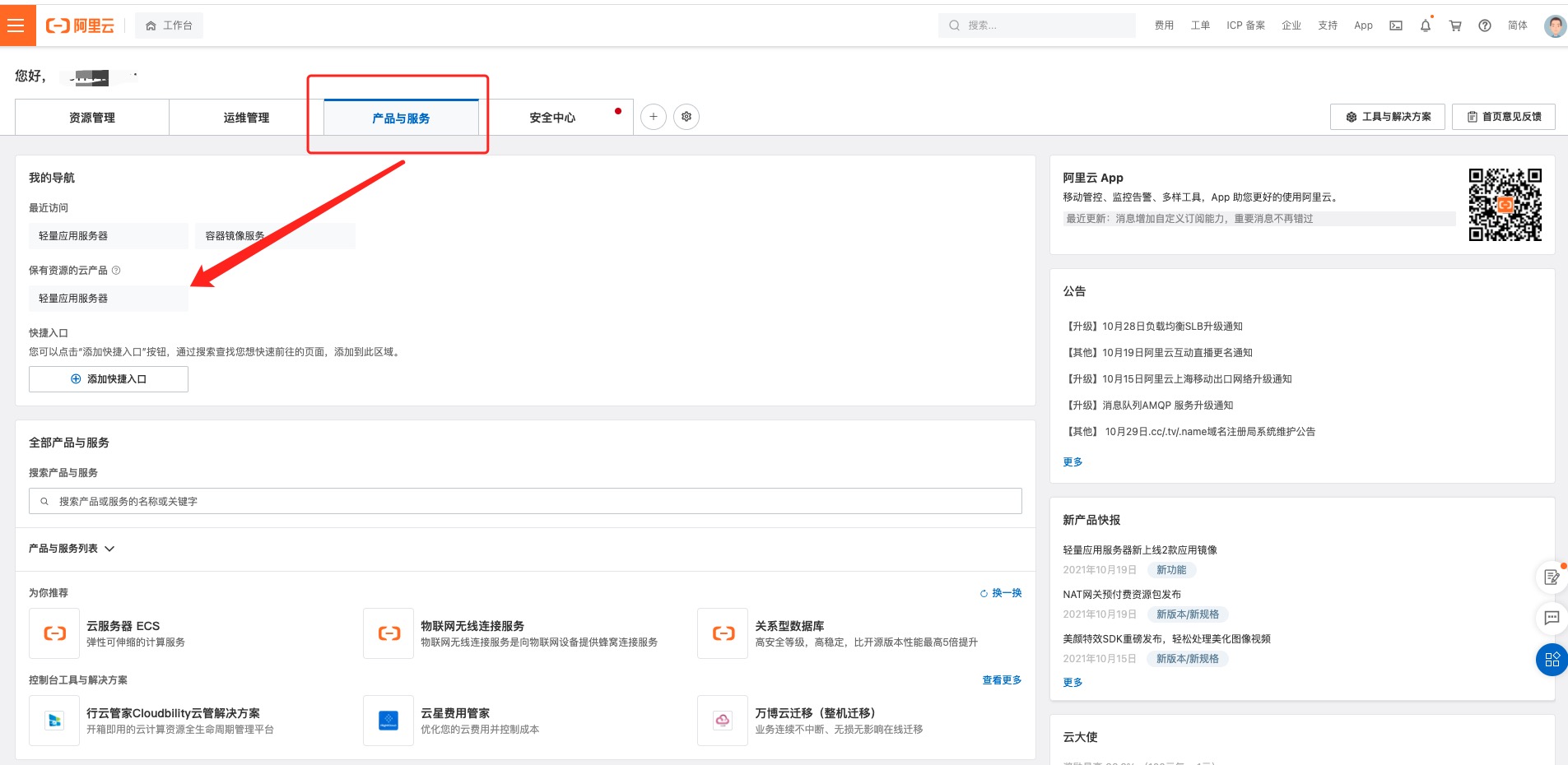Expand the 产品与服务列表 chevron
The image size is (1568, 765).
pyautogui.click(x=109, y=549)
